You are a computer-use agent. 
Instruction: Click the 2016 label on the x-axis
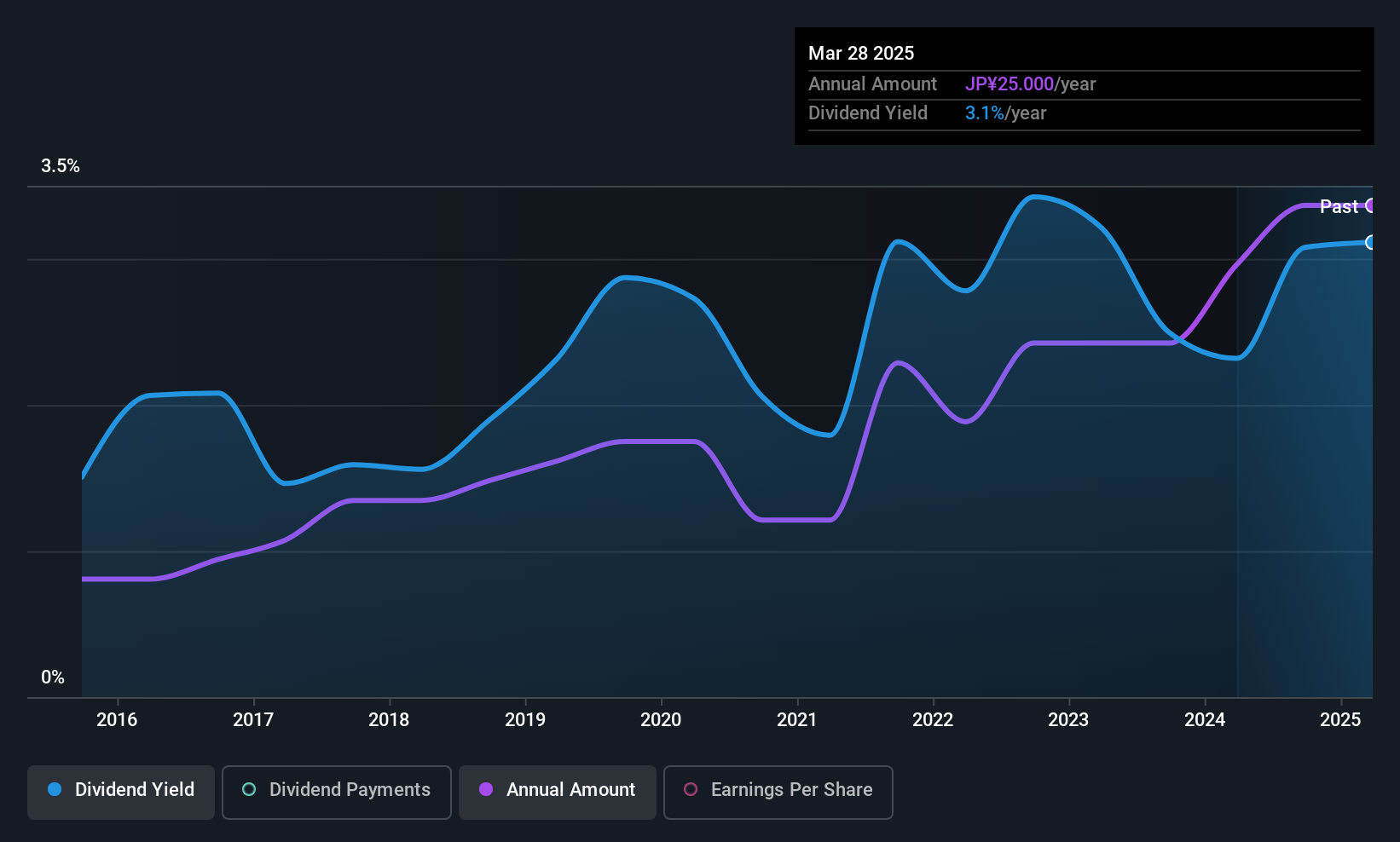pos(117,719)
